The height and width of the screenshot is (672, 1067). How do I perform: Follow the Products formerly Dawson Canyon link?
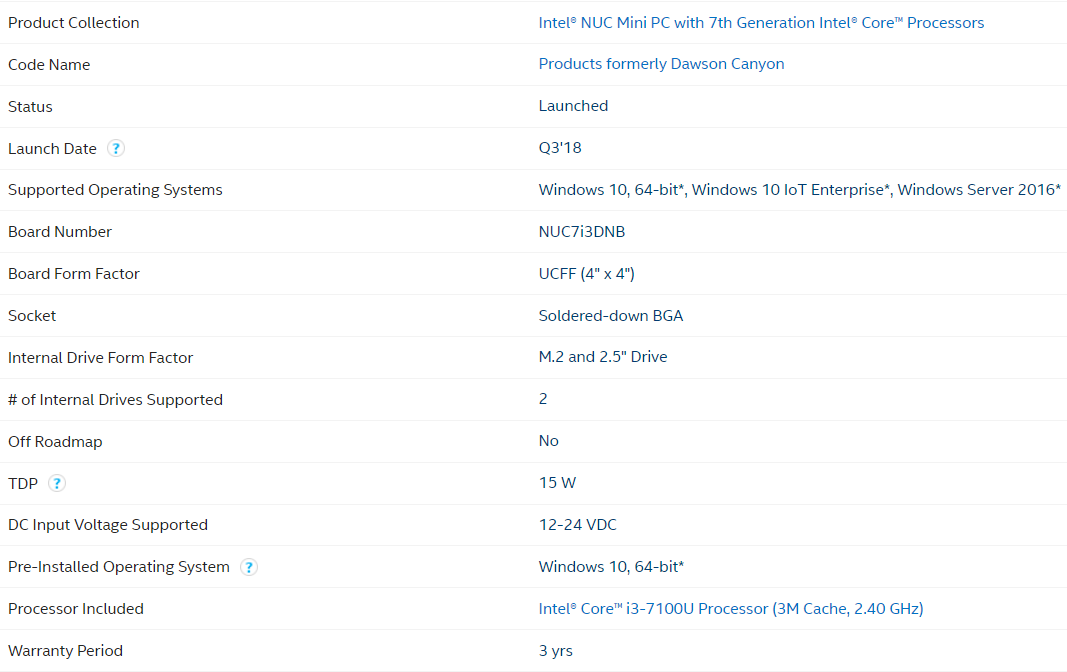(661, 64)
